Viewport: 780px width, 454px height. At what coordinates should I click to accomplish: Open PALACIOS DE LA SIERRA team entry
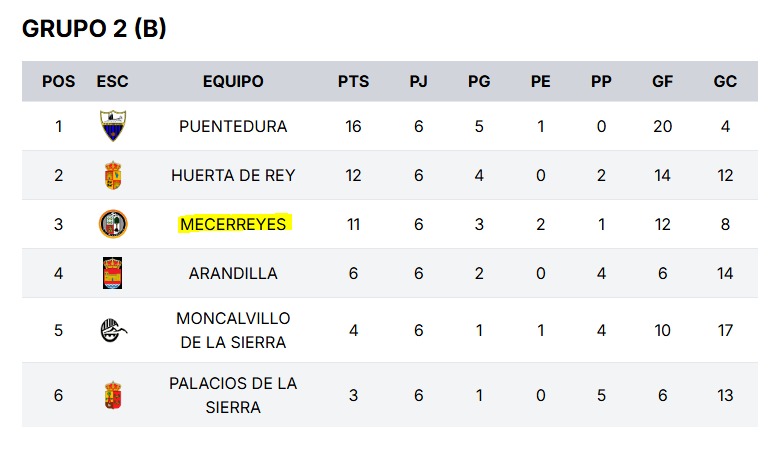pos(233,395)
